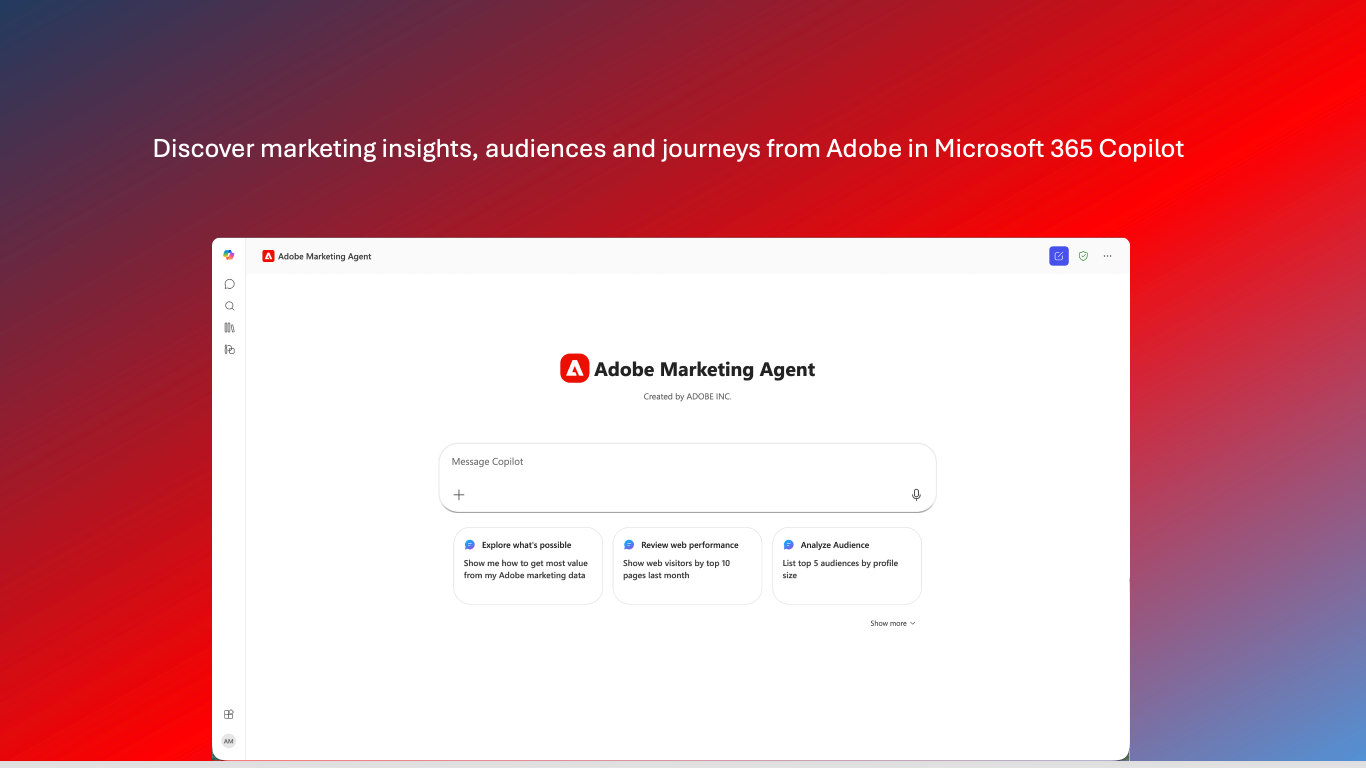
Task: Select the Explore what's possible prompt card
Action: tap(528, 566)
